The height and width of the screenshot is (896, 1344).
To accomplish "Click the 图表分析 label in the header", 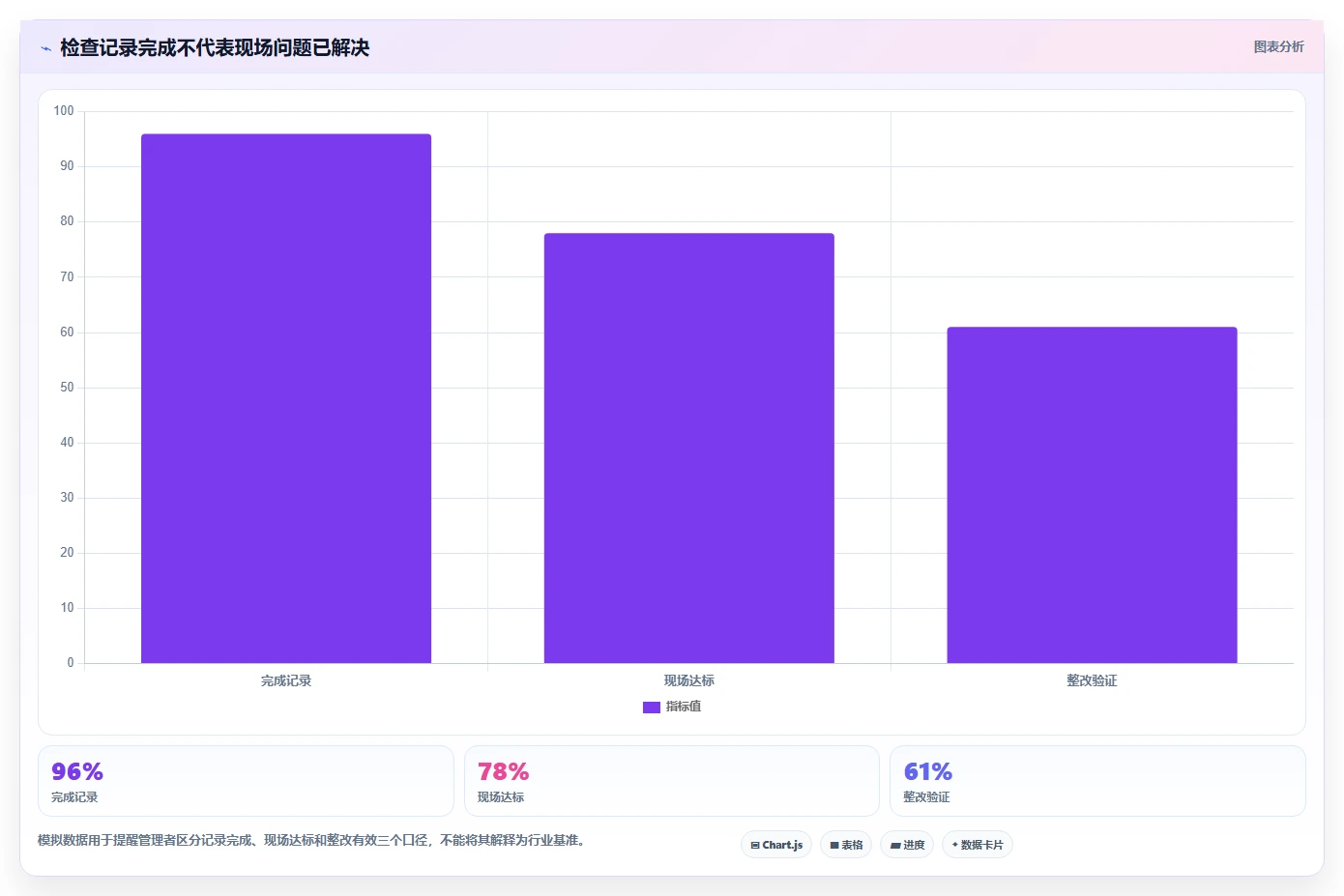I will click(x=1278, y=46).
